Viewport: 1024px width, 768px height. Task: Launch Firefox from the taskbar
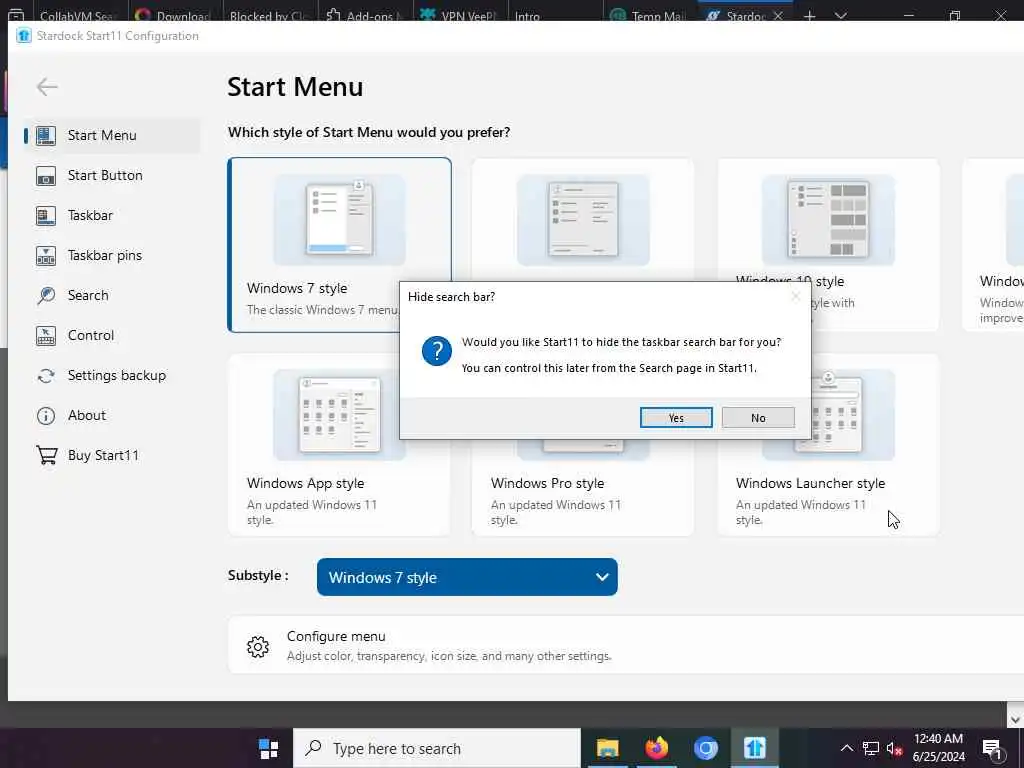657,748
